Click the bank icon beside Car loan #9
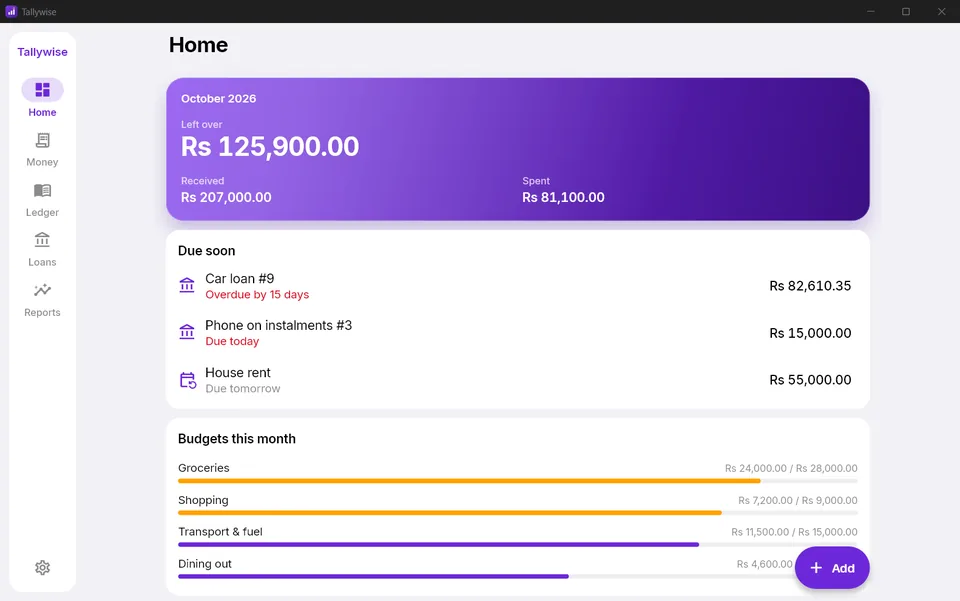Screen dimensions: 960x601 coord(187,285)
